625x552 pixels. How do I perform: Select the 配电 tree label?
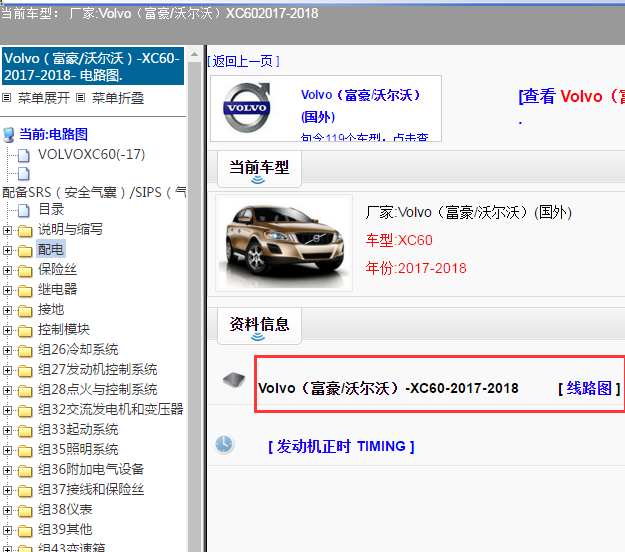[x=51, y=249]
